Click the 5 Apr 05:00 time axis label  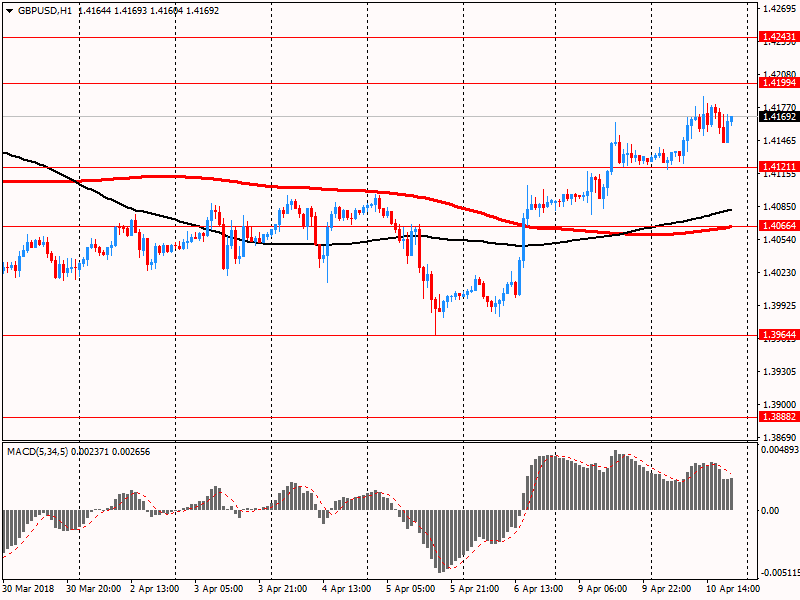click(411, 589)
